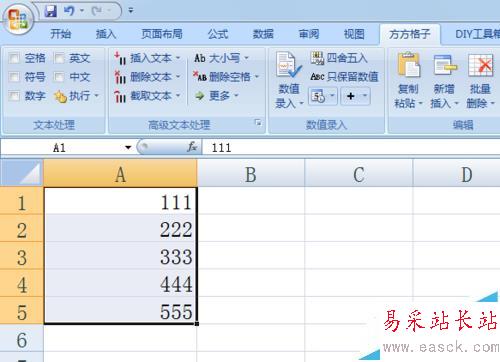Image resolution: width=500 pixels, height=362 pixels.
Task: Switch to the 数据 tab
Action: tap(263, 34)
